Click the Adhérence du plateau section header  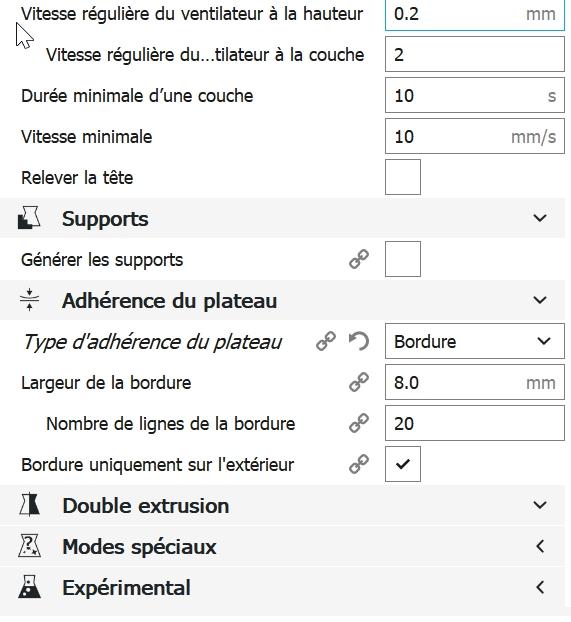click(282, 300)
